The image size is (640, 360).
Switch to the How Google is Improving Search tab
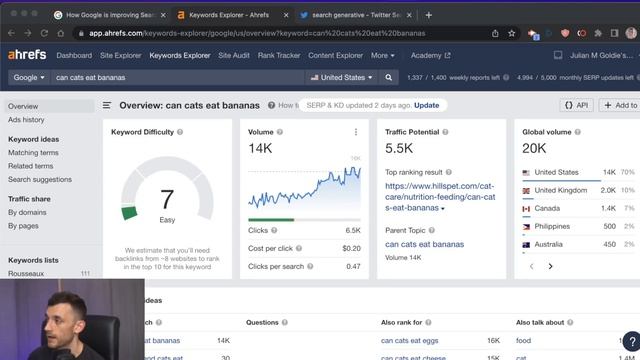[x=109, y=15]
